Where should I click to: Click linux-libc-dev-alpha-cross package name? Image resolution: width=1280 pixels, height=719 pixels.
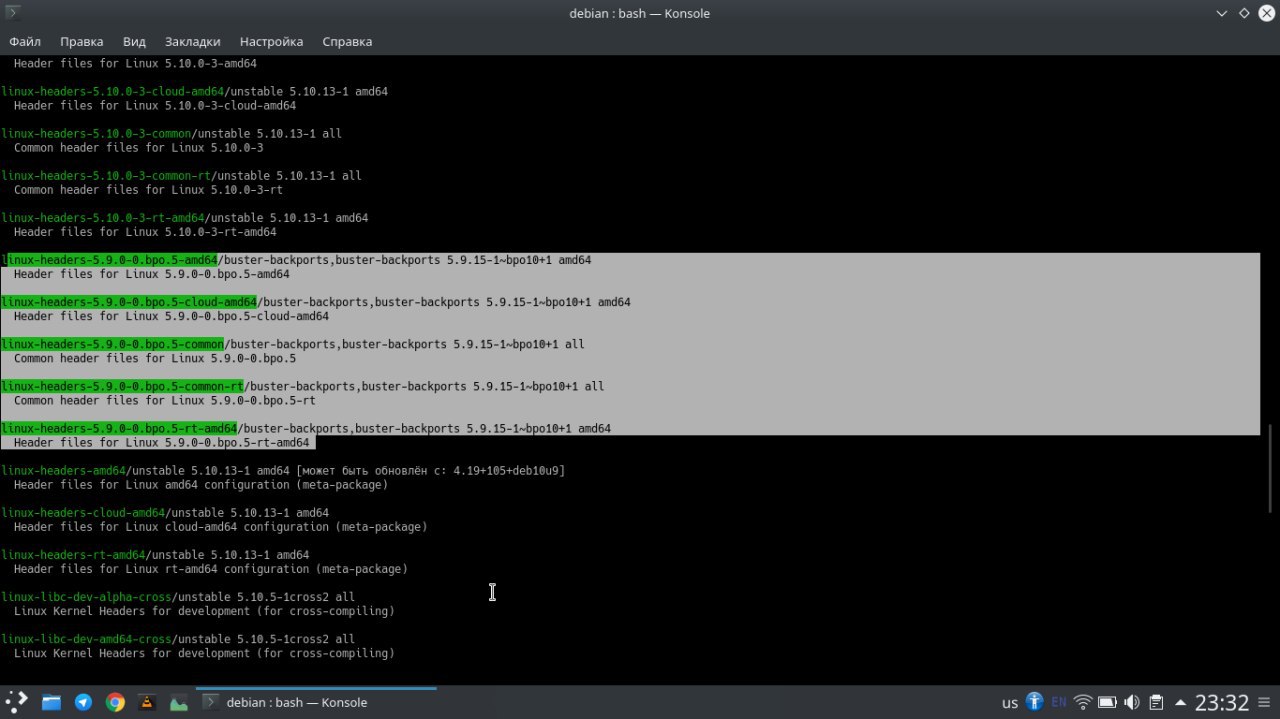[x=86, y=597]
